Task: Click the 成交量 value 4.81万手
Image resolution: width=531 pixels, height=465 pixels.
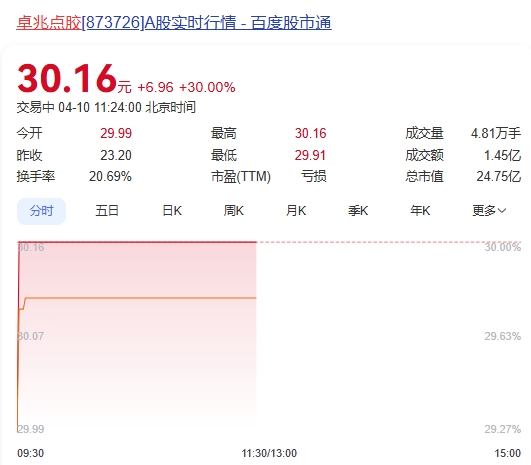Action: (496, 133)
